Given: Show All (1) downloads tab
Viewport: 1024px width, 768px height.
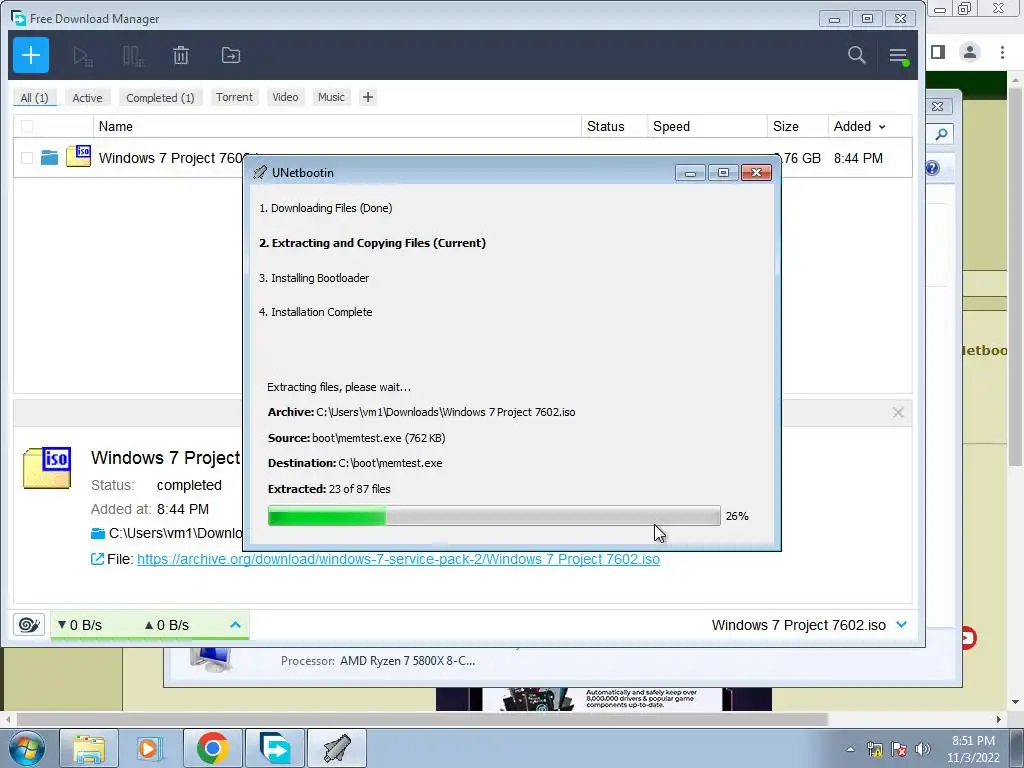Looking at the screenshot, I should coord(35,97).
